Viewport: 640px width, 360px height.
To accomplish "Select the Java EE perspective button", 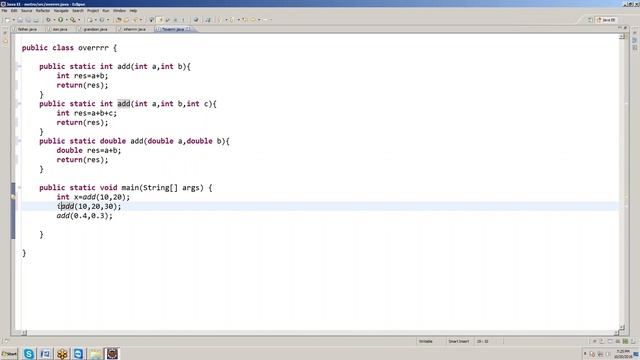I will [x=606, y=20].
